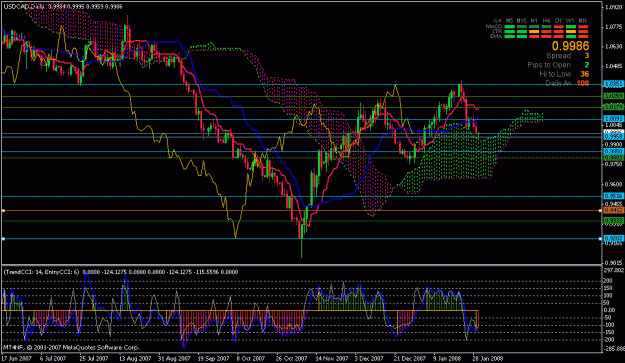The image size is (625, 363).
Task: Click the STR signal bar under M15
Action: pyautogui.click(x=522, y=31)
